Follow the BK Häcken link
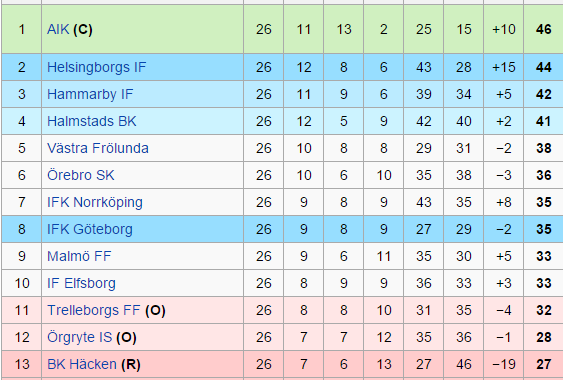This screenshot has height=380, width=563. coord(82,364)
